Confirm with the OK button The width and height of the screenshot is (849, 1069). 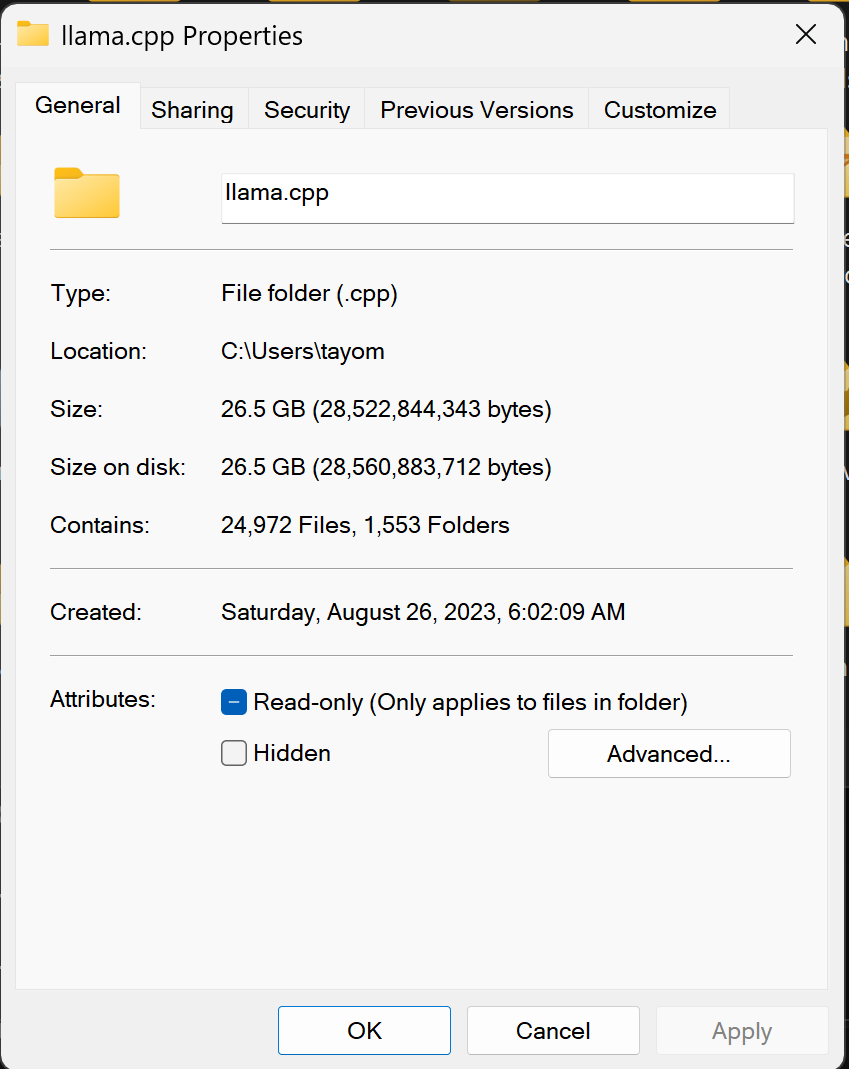(364, 1030)
